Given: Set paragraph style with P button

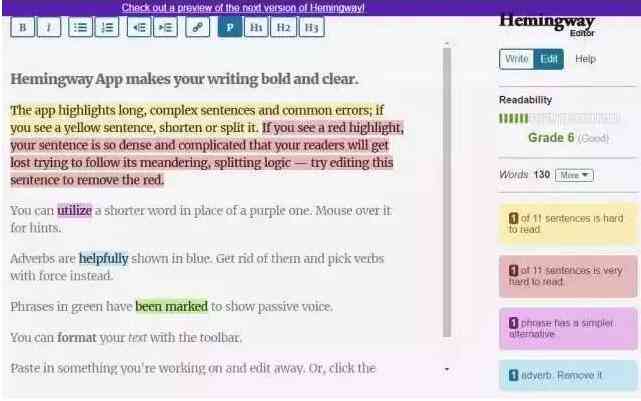Looking at the screenshot, I should pos(230,27).
